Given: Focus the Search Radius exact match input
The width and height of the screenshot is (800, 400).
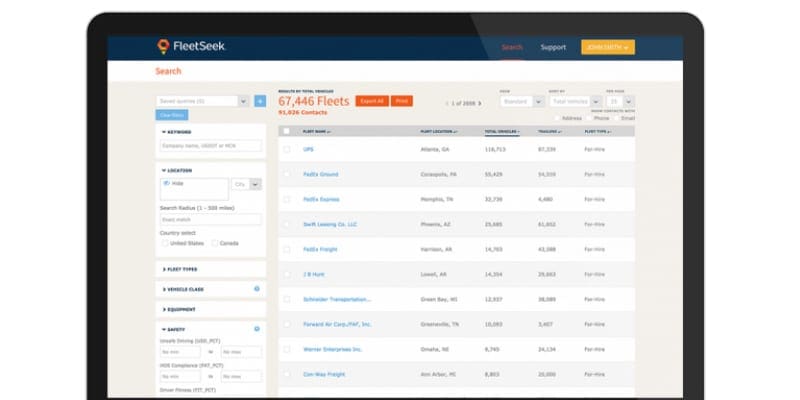Looking at the screenshot, I should tap(211, 219).
